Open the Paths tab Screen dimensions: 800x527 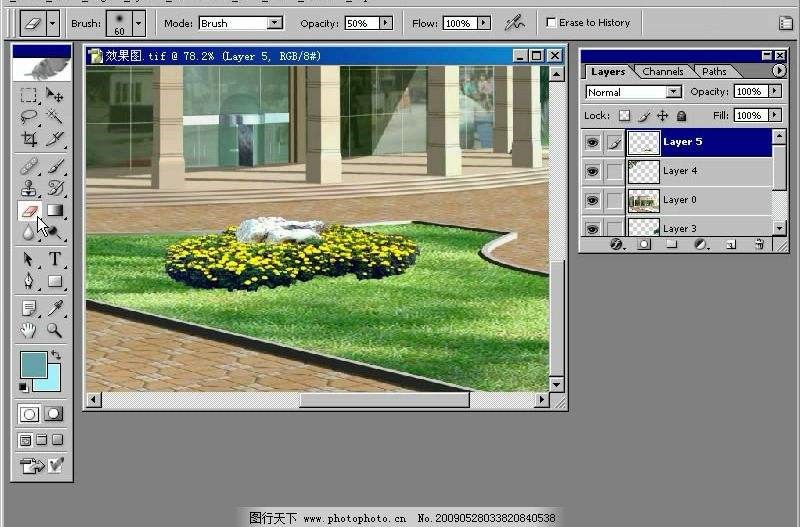point(714,71)
